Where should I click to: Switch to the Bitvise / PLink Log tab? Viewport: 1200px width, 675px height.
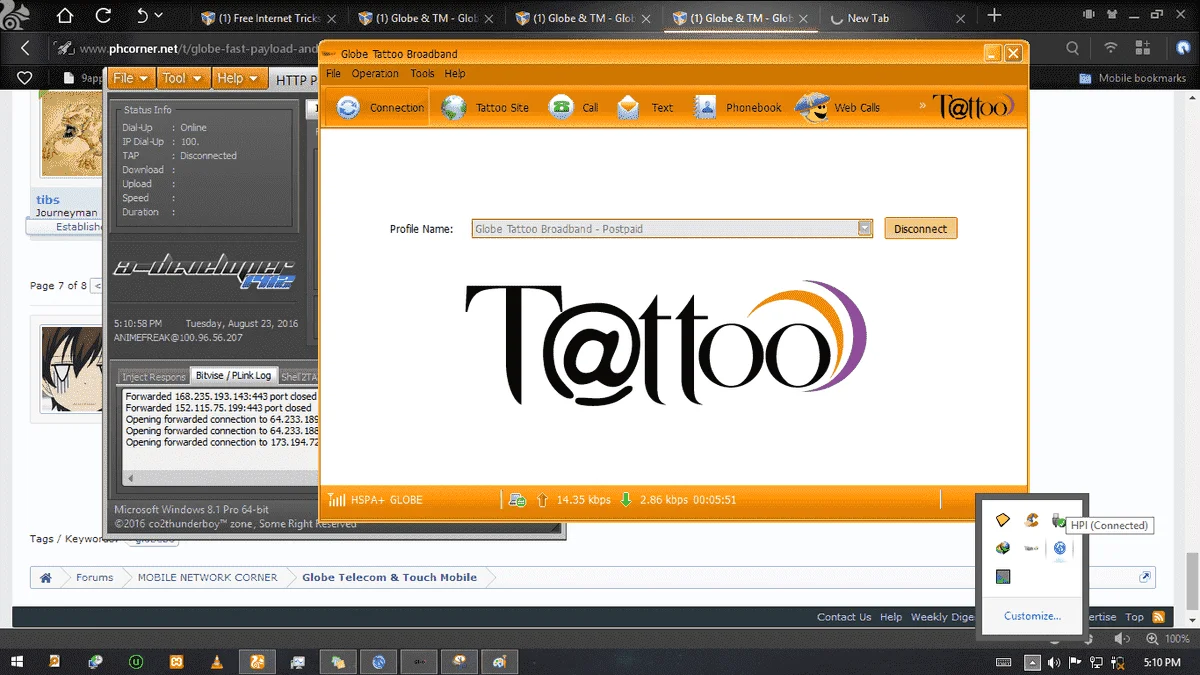(233, 376)
